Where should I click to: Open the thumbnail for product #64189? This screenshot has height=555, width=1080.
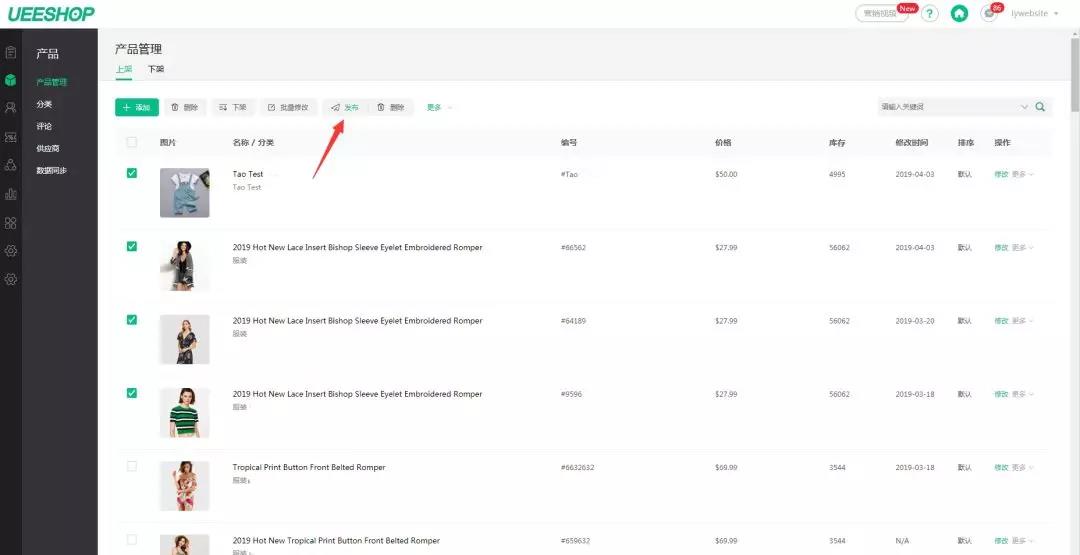coord(185,339)
